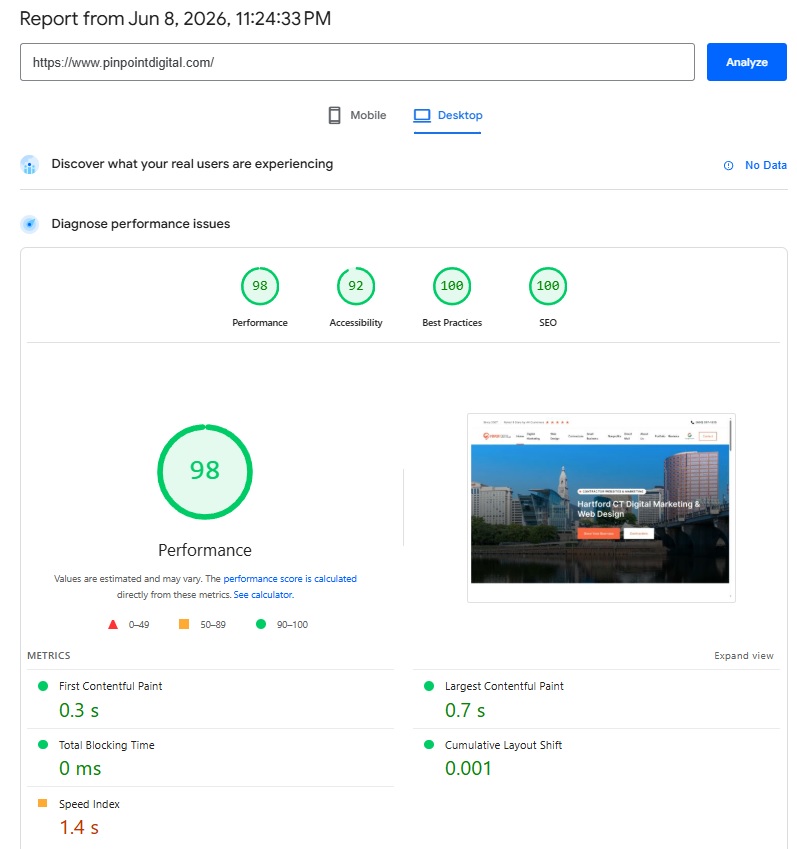
Task: Switch to the Mobile tab
Action: tap(357, 115)
